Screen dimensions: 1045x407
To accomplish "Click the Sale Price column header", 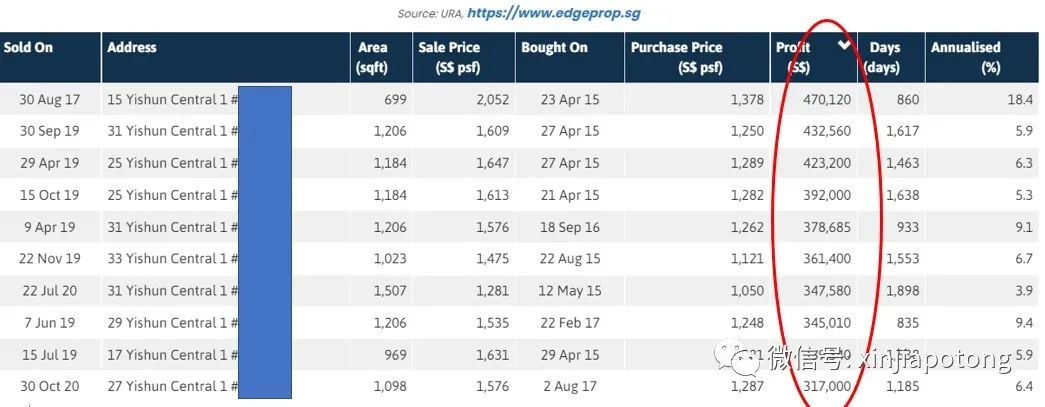I will click(x=449, y=57).
